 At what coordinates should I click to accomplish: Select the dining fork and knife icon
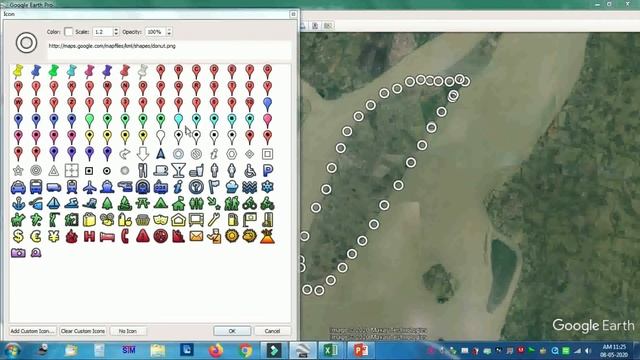(142, 170)
